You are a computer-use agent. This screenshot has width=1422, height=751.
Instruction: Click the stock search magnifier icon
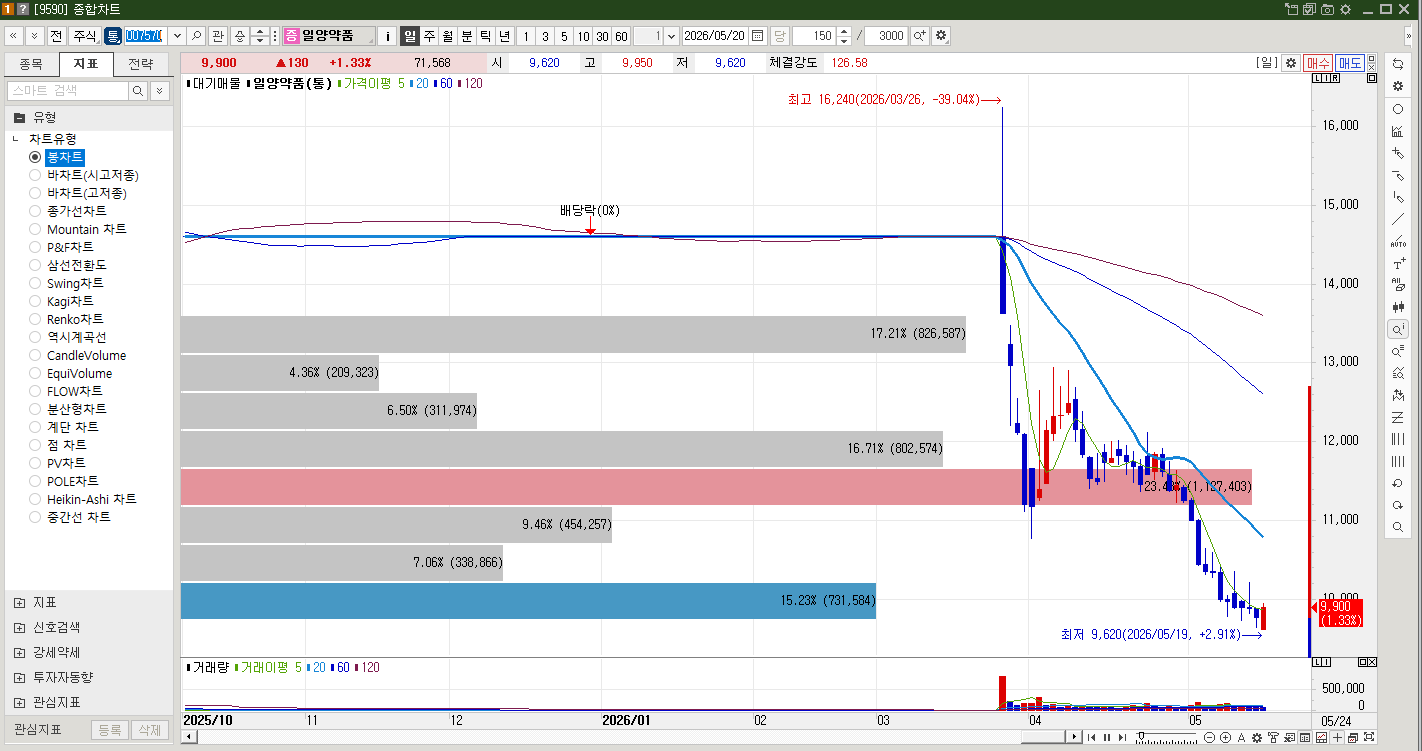tap(196, 36)
